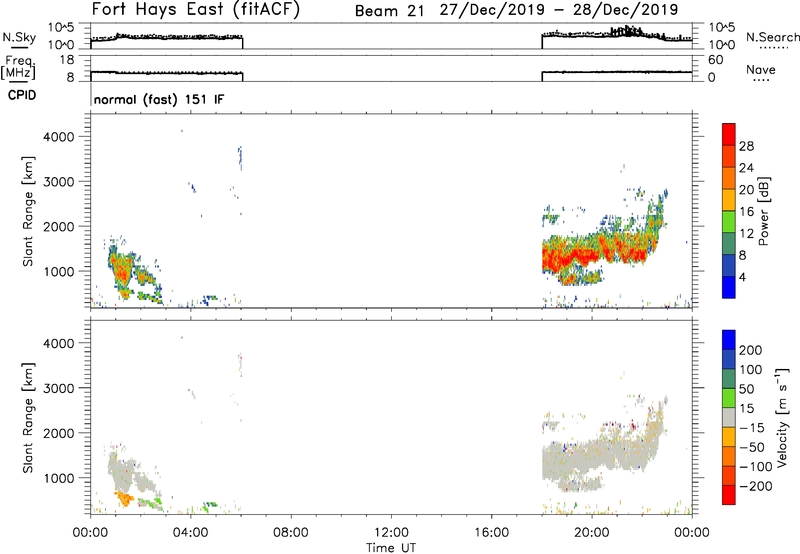
Task: Click the red top segment of Power color bar
Action: 729,134
